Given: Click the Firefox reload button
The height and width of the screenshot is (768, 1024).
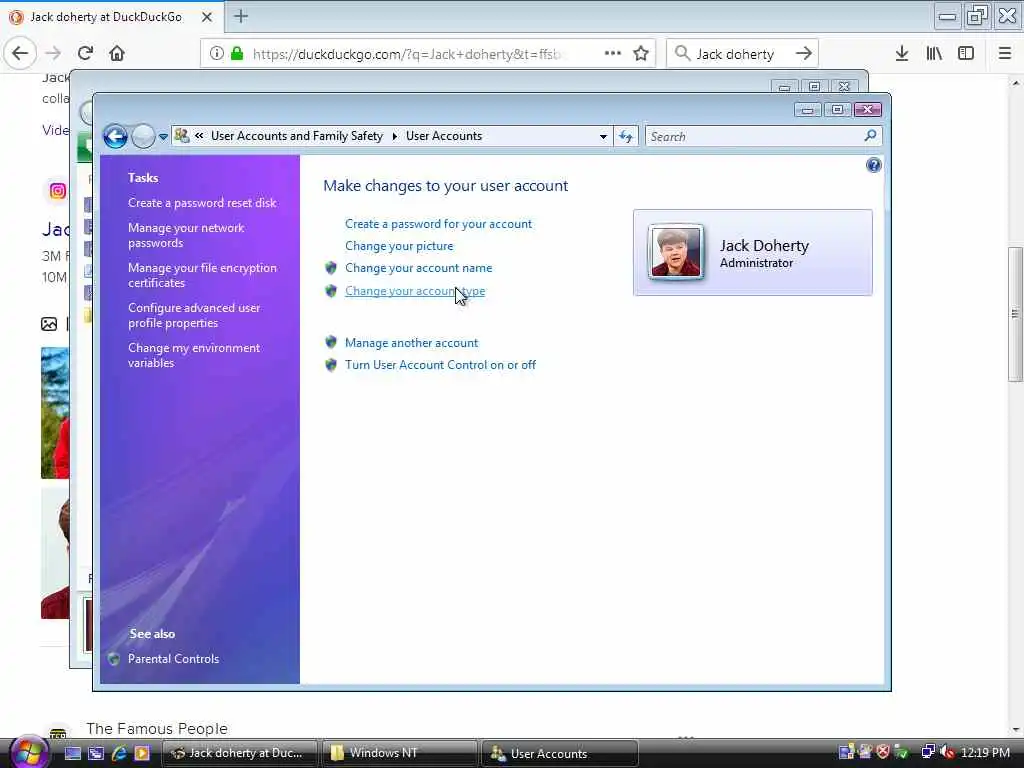Looking at the screenshot, I should tap(86, 53).
